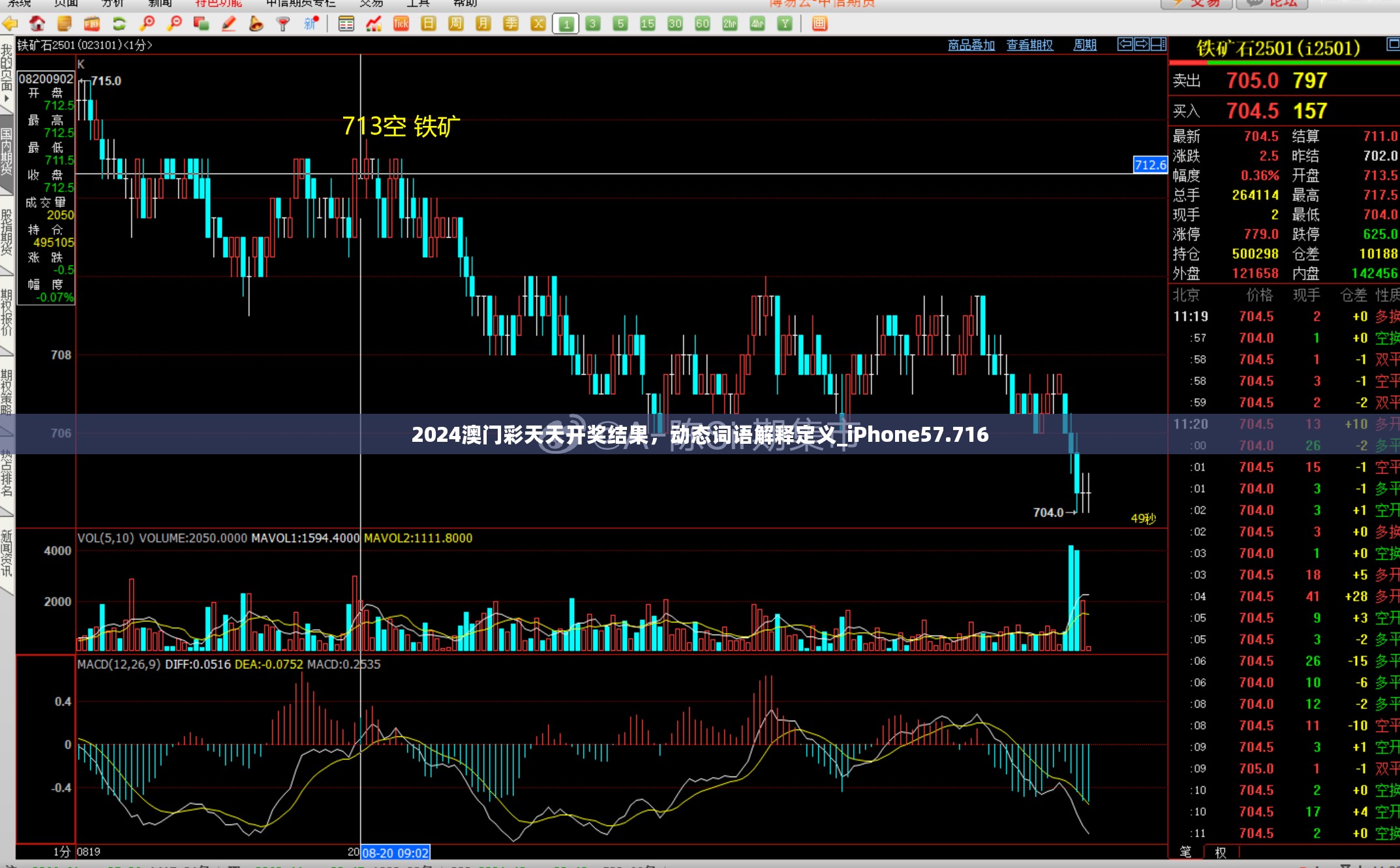The width and height of the screenshot is (1400, 868).
Task: Maximize the 铁矿石2501 quote panel
Action: tap(1393, 44)
